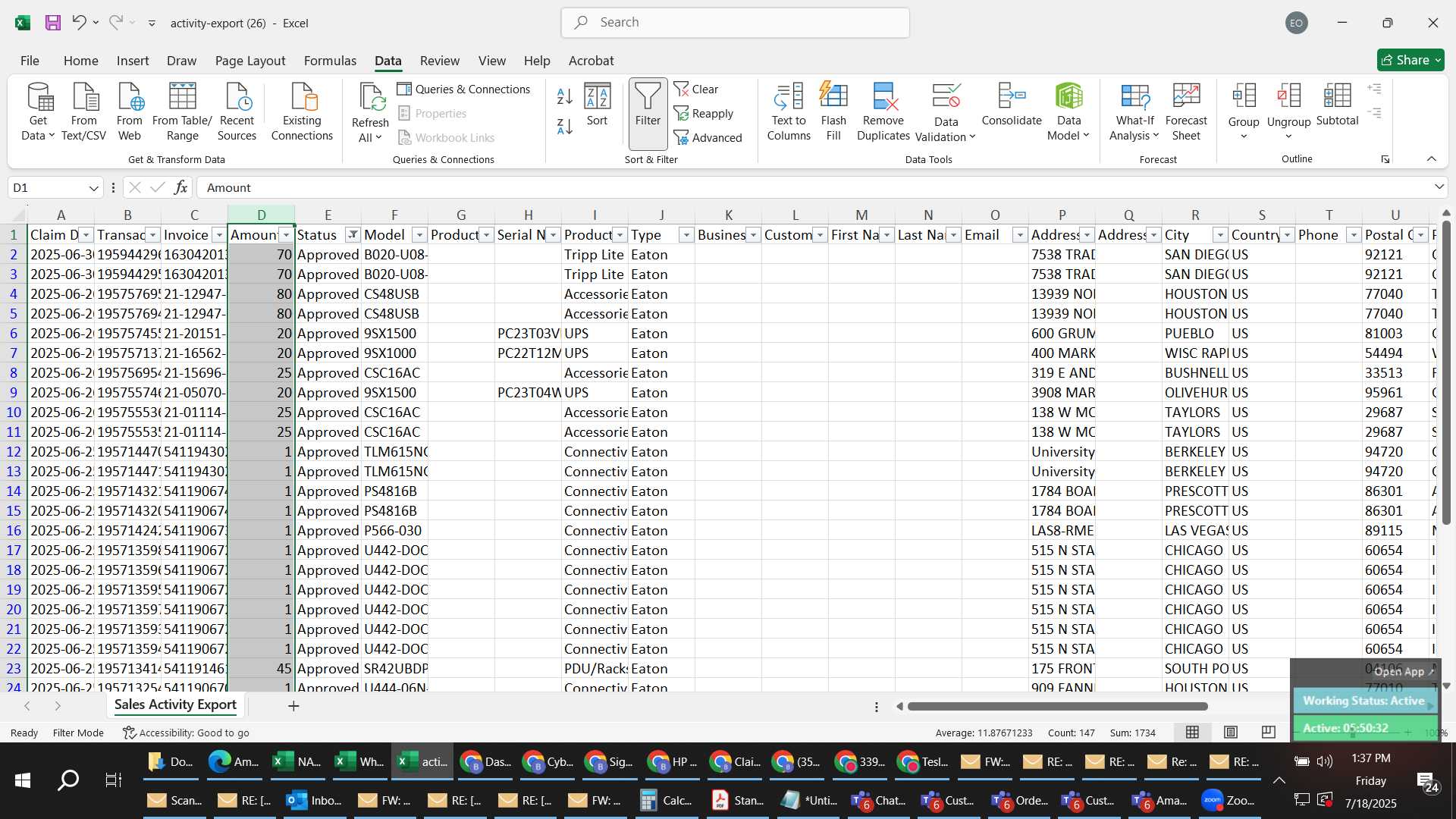Screen dimensions: 1456x819
Task: Open Existing Connections
Action: 302,112
